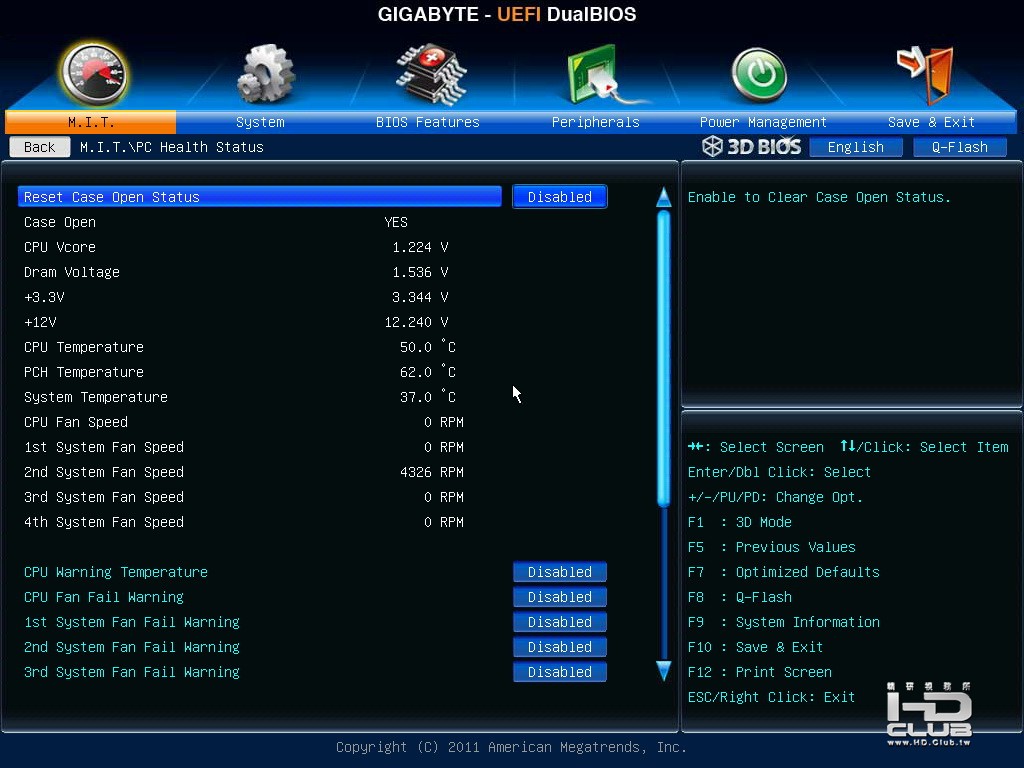
Task: Open CPU Warning Temperature Disabled option
Action: click(x=560, y=572)
